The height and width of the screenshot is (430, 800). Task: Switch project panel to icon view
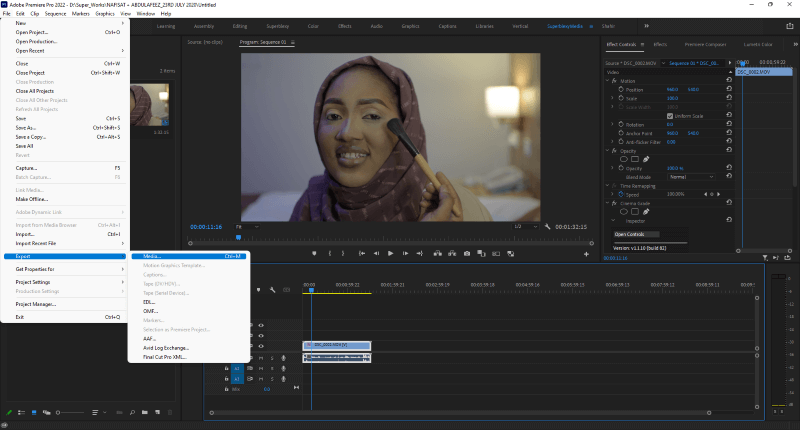click(34, 412)
